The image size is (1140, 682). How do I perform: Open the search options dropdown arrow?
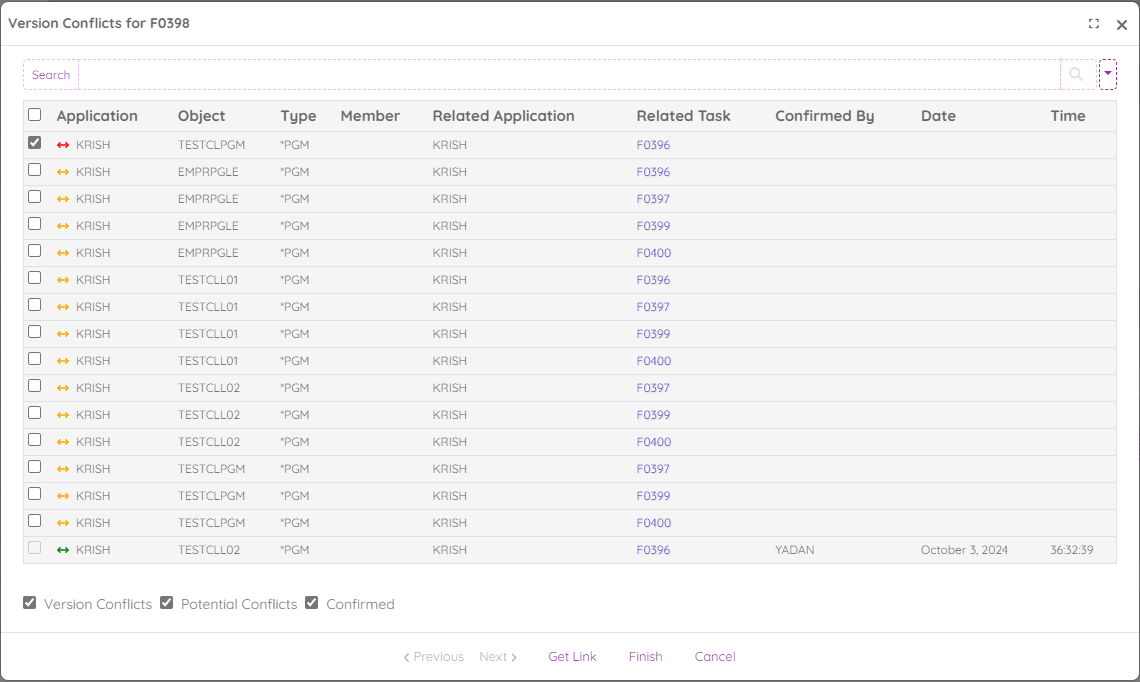click(1108, 74)
